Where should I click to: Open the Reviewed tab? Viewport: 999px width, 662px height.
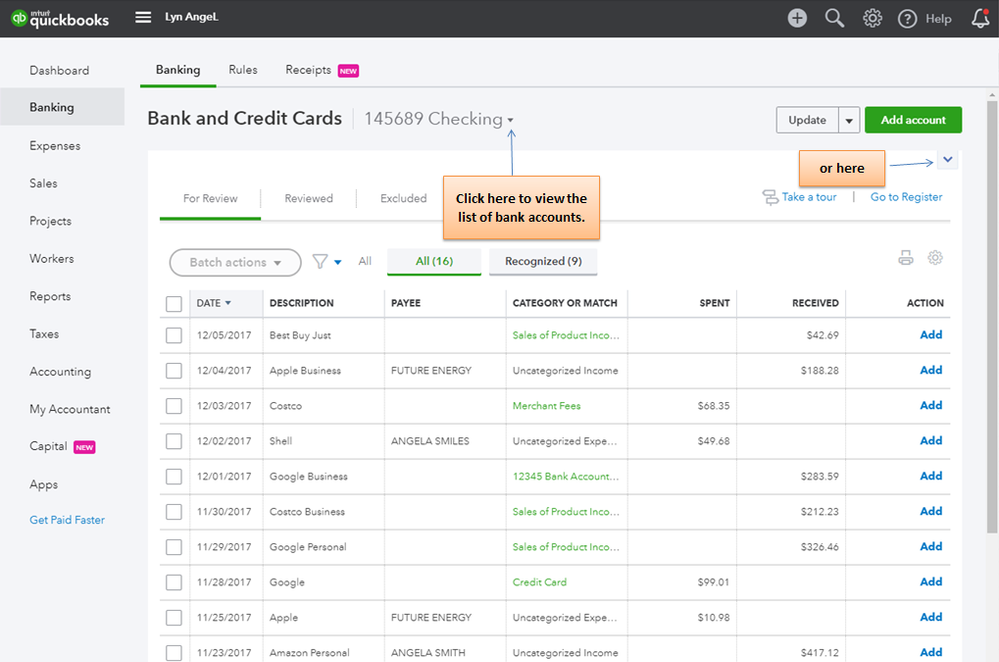coord(308,198)
